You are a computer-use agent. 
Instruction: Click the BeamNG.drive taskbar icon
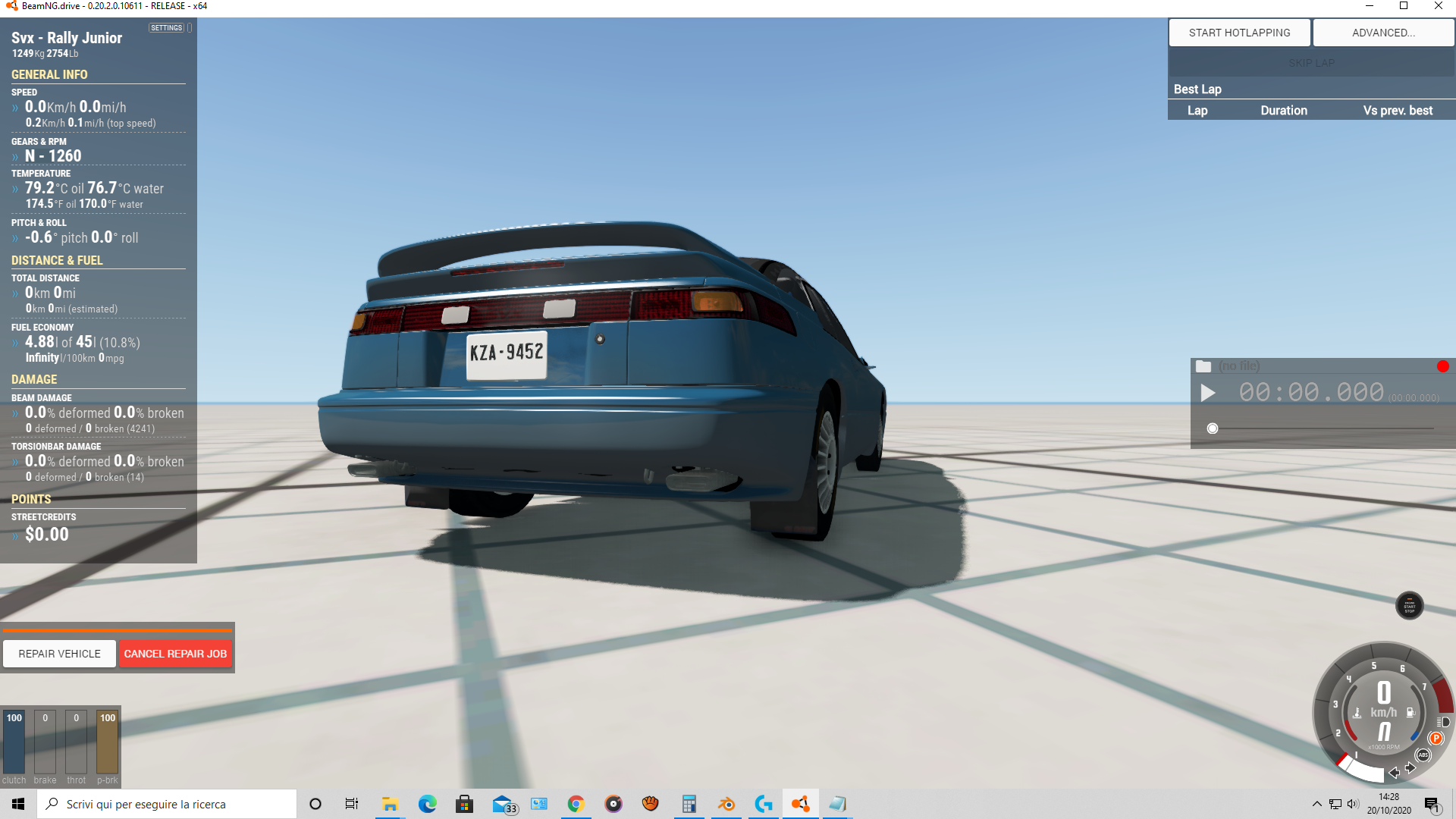(x=800, y=804)
